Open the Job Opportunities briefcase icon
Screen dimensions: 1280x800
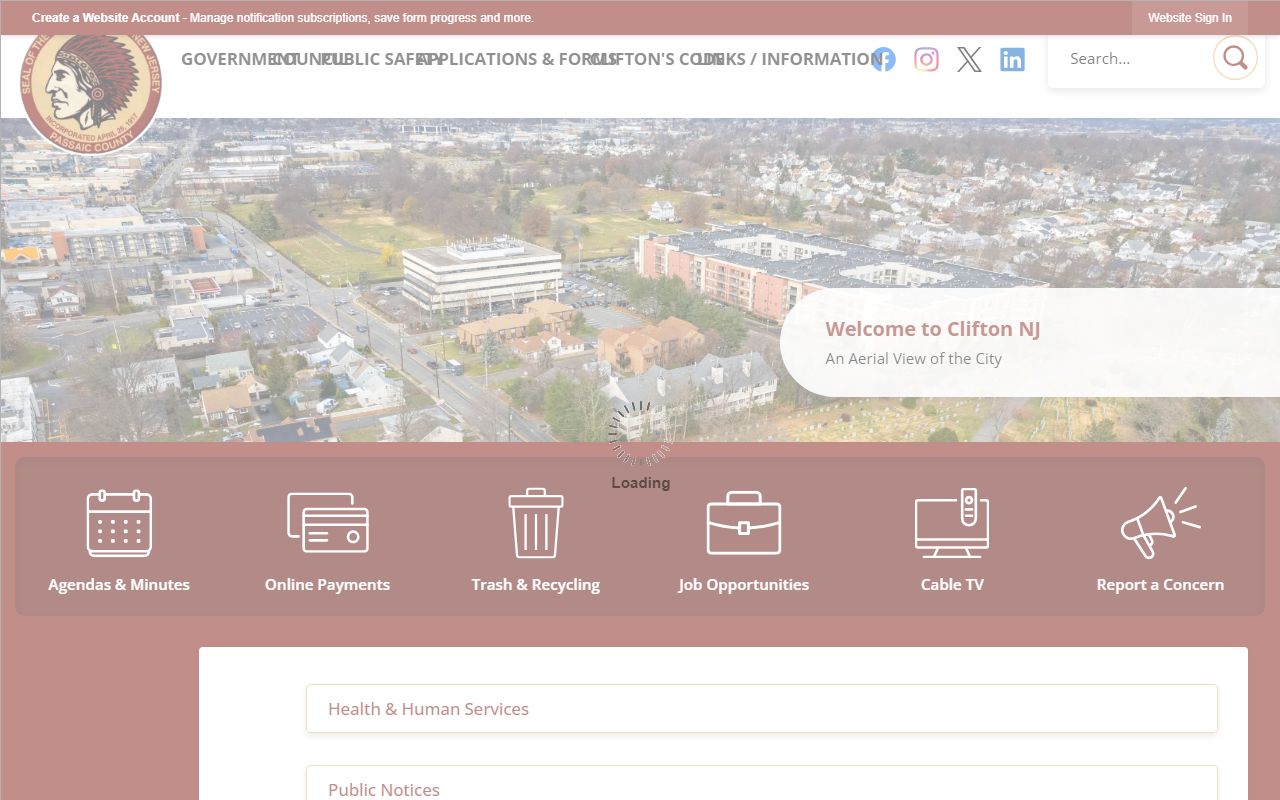coord(744,523)
